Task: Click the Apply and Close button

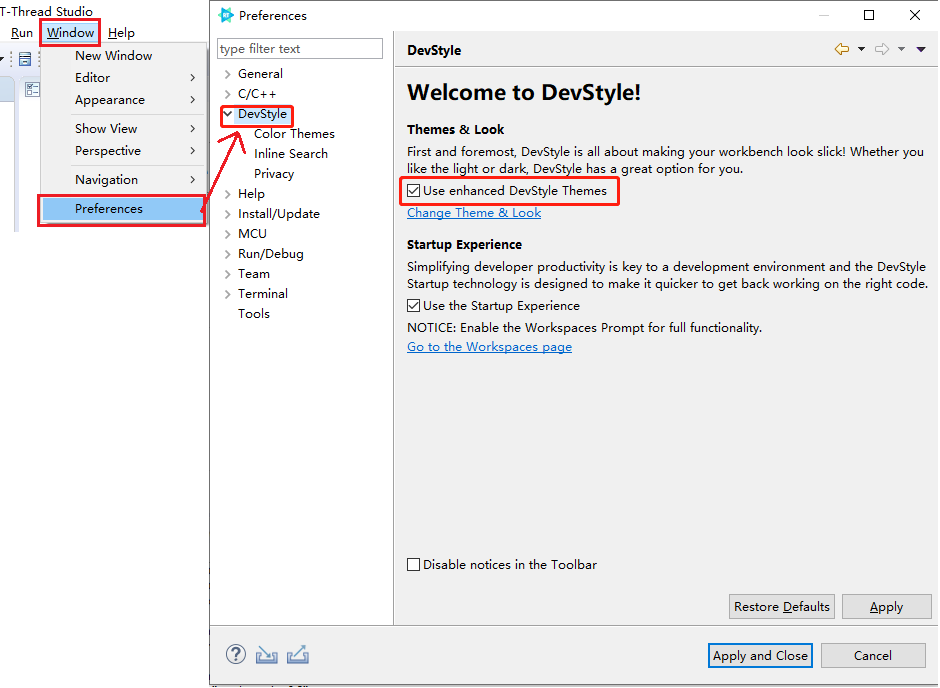Action: (x=760, y=656)
